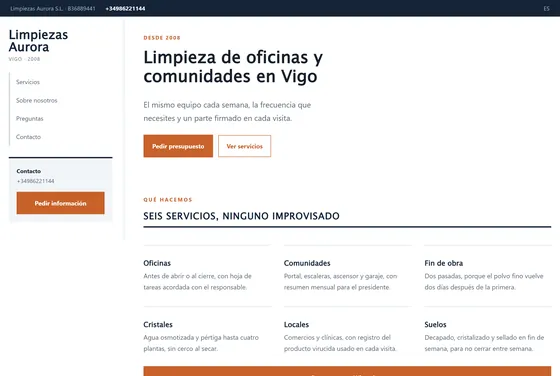Click the 'Desde 2008' label
Viewport: 560px width, 376px height.
tap(162, 38)
